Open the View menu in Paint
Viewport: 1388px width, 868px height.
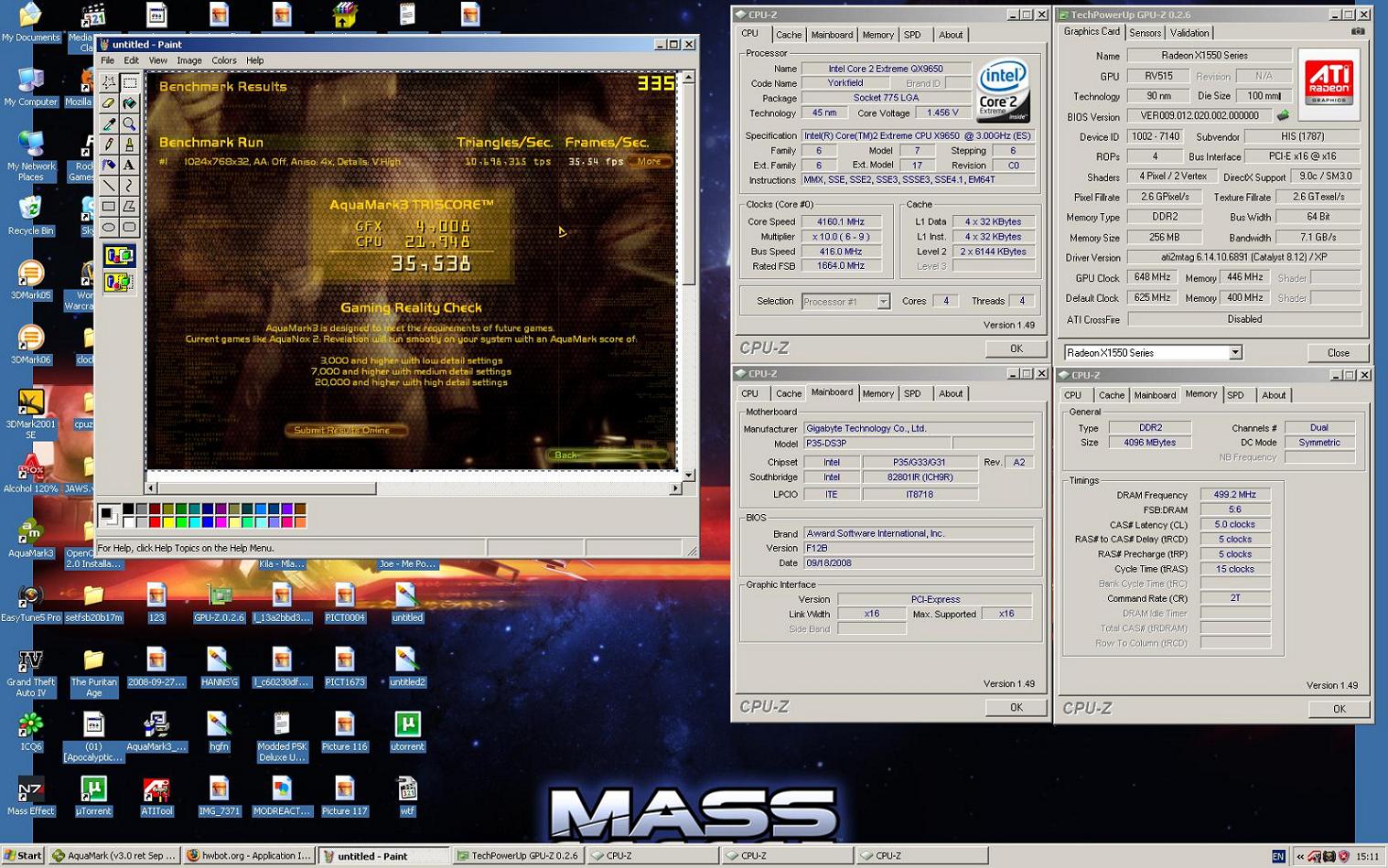coord(157,60)
